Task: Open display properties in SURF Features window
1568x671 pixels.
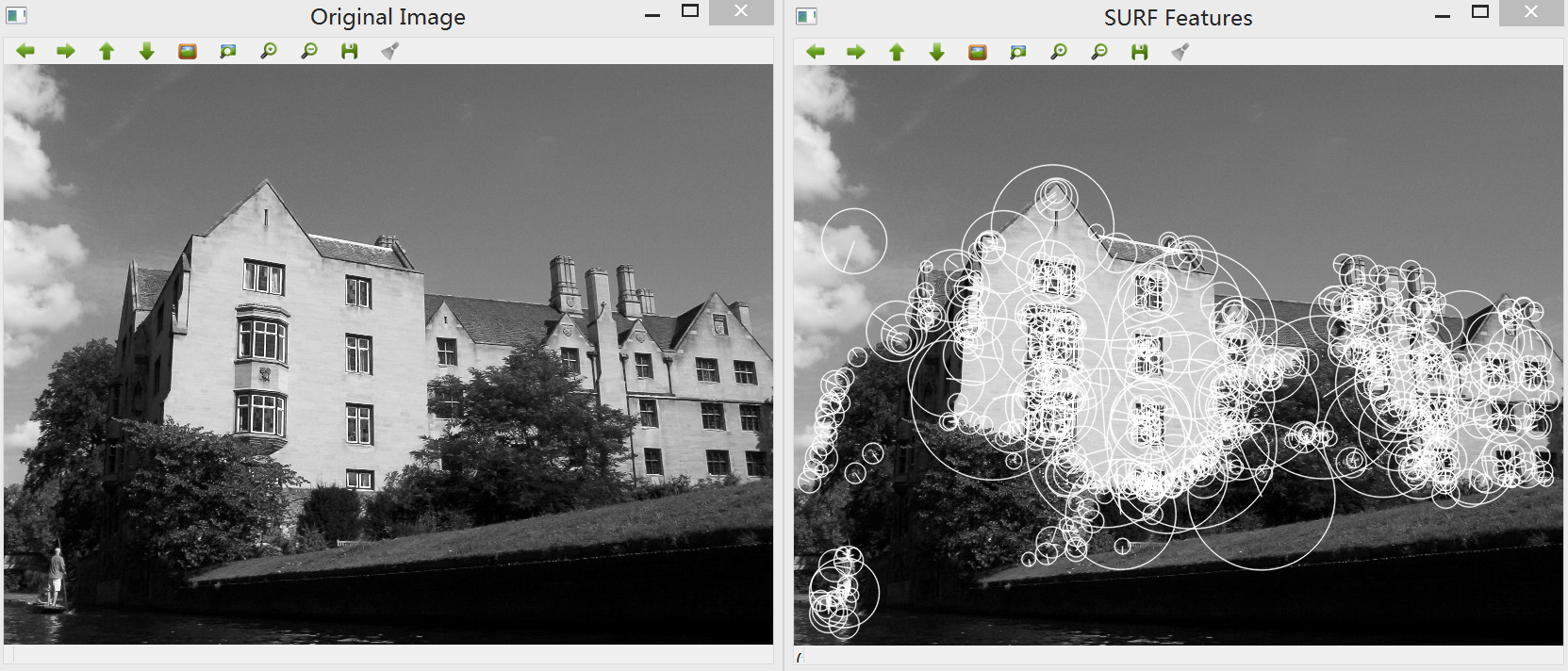Action: click(x=1180, y=52)
